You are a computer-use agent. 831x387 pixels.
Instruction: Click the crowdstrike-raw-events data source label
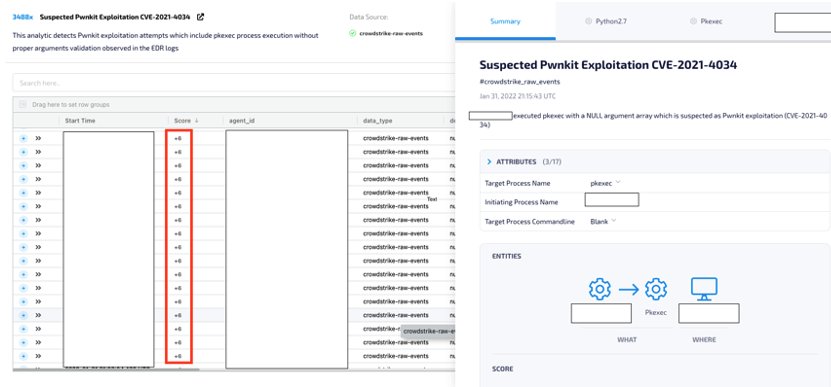click(x=391, y=33)
